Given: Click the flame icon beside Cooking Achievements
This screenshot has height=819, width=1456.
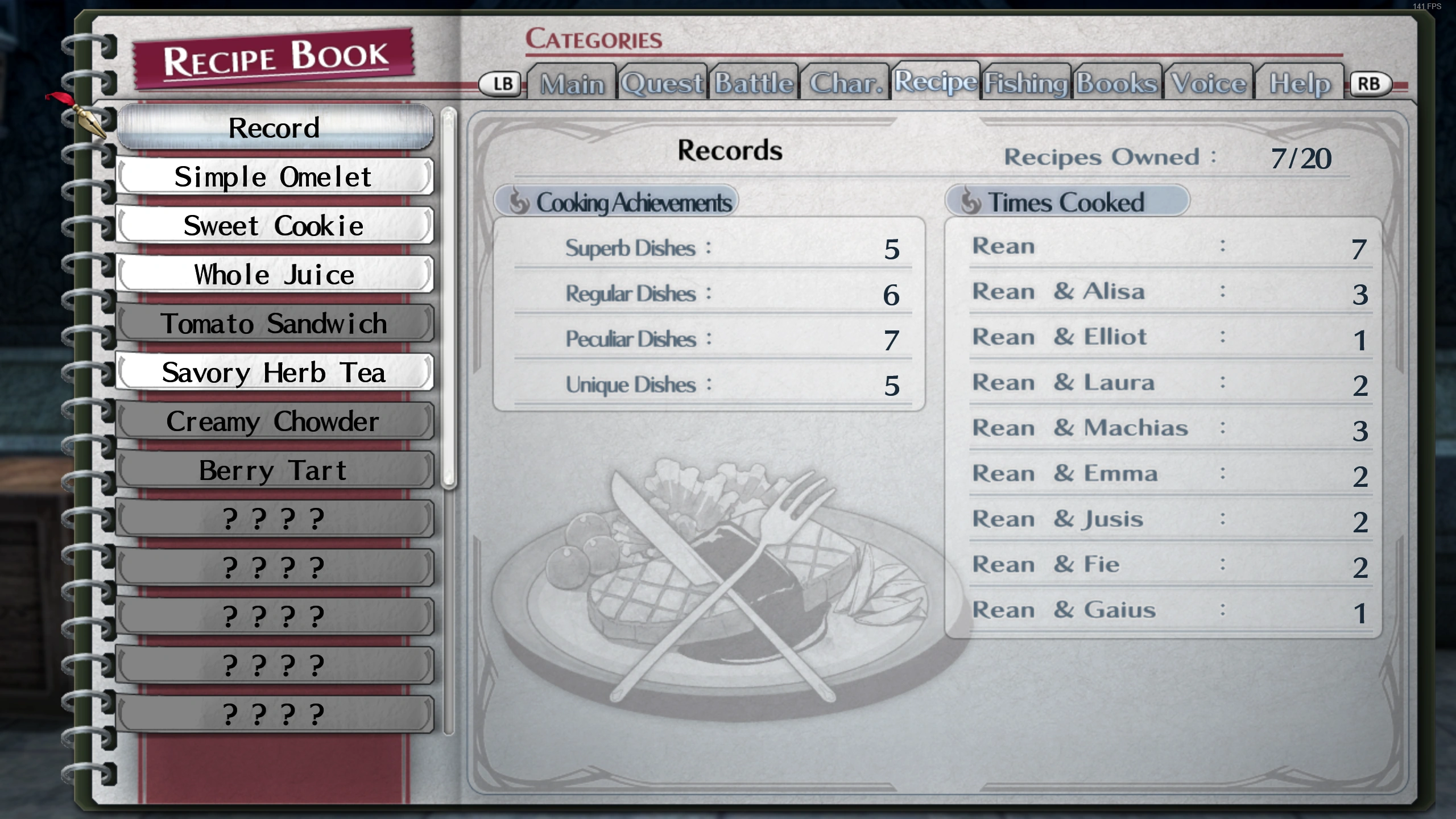Looking at the screenshot, I should pos(518,201).
